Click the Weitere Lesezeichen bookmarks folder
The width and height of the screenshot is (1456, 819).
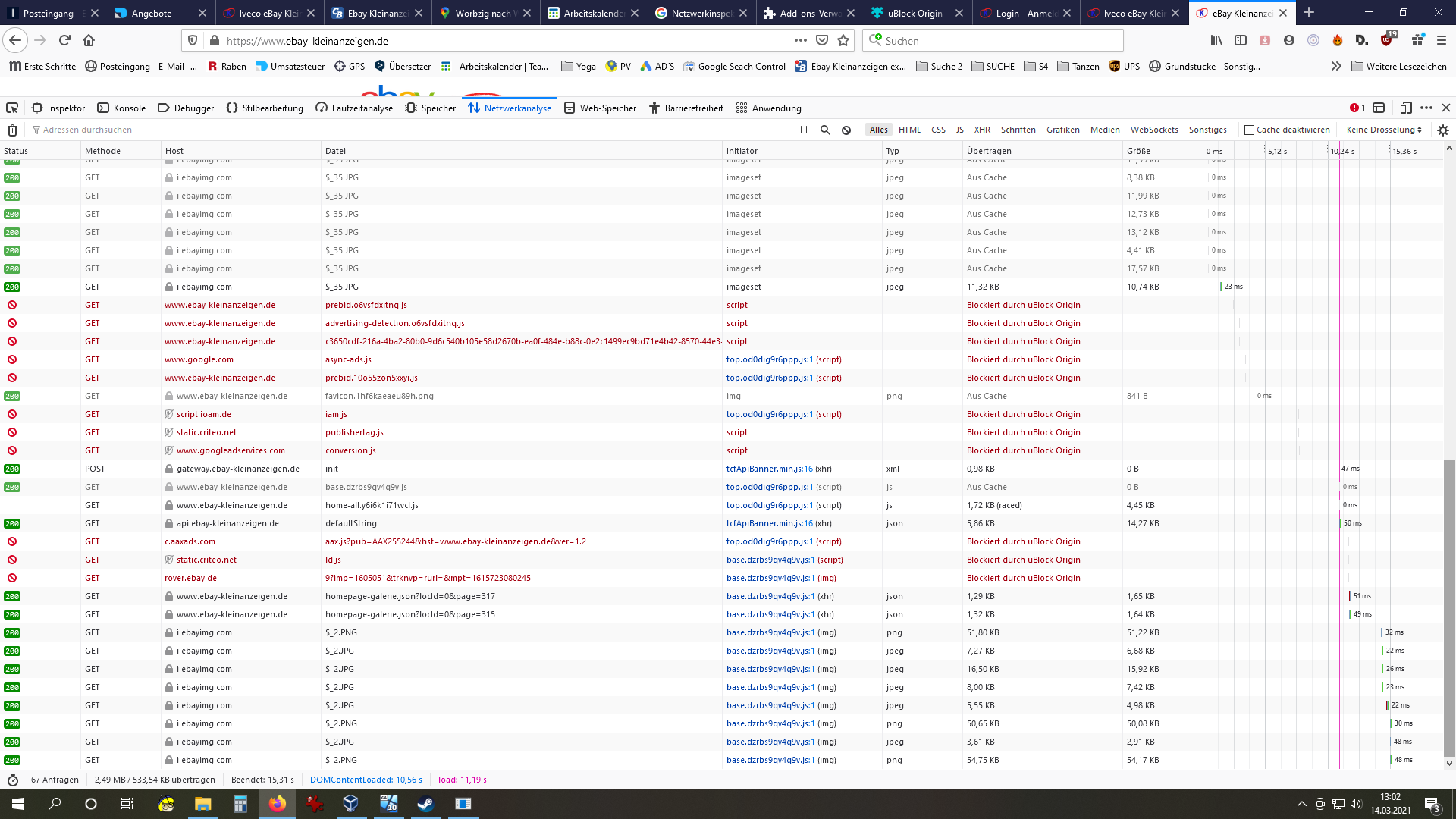(x=1399, y=67)
